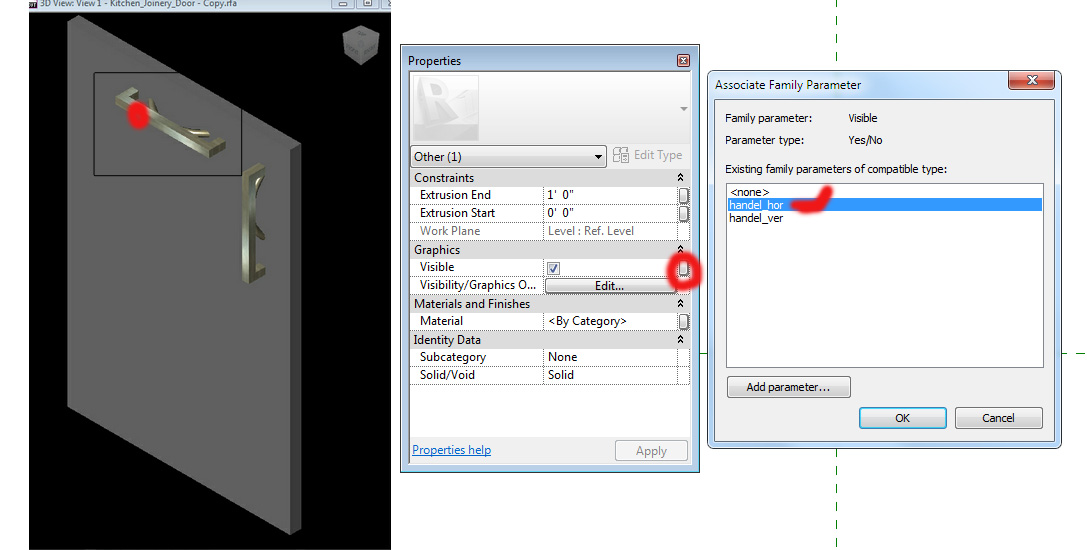
Task: Click the Subcategory None value
Action: click(x=609, y=357)
